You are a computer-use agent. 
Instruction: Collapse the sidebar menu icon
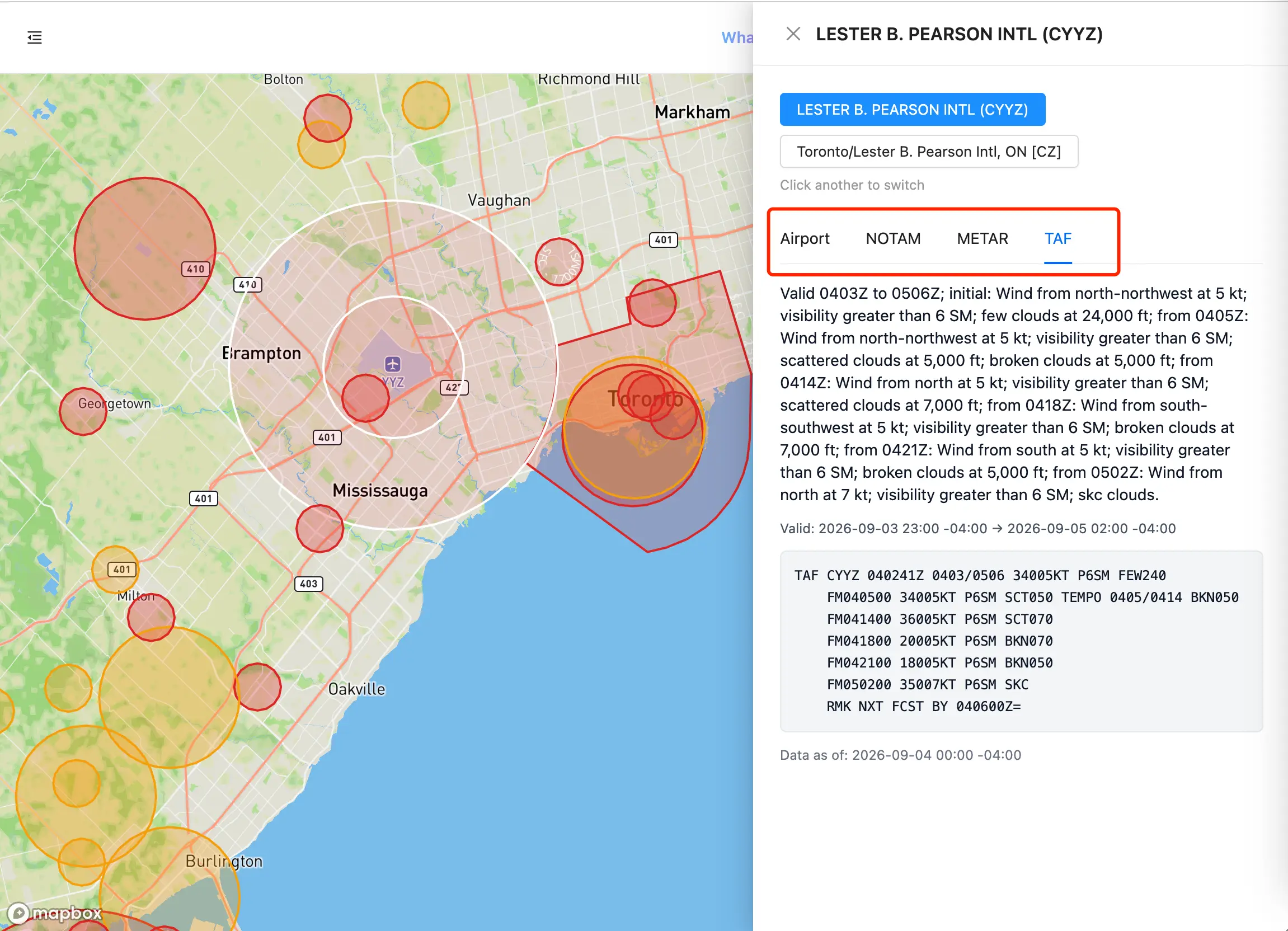point(35,37)
